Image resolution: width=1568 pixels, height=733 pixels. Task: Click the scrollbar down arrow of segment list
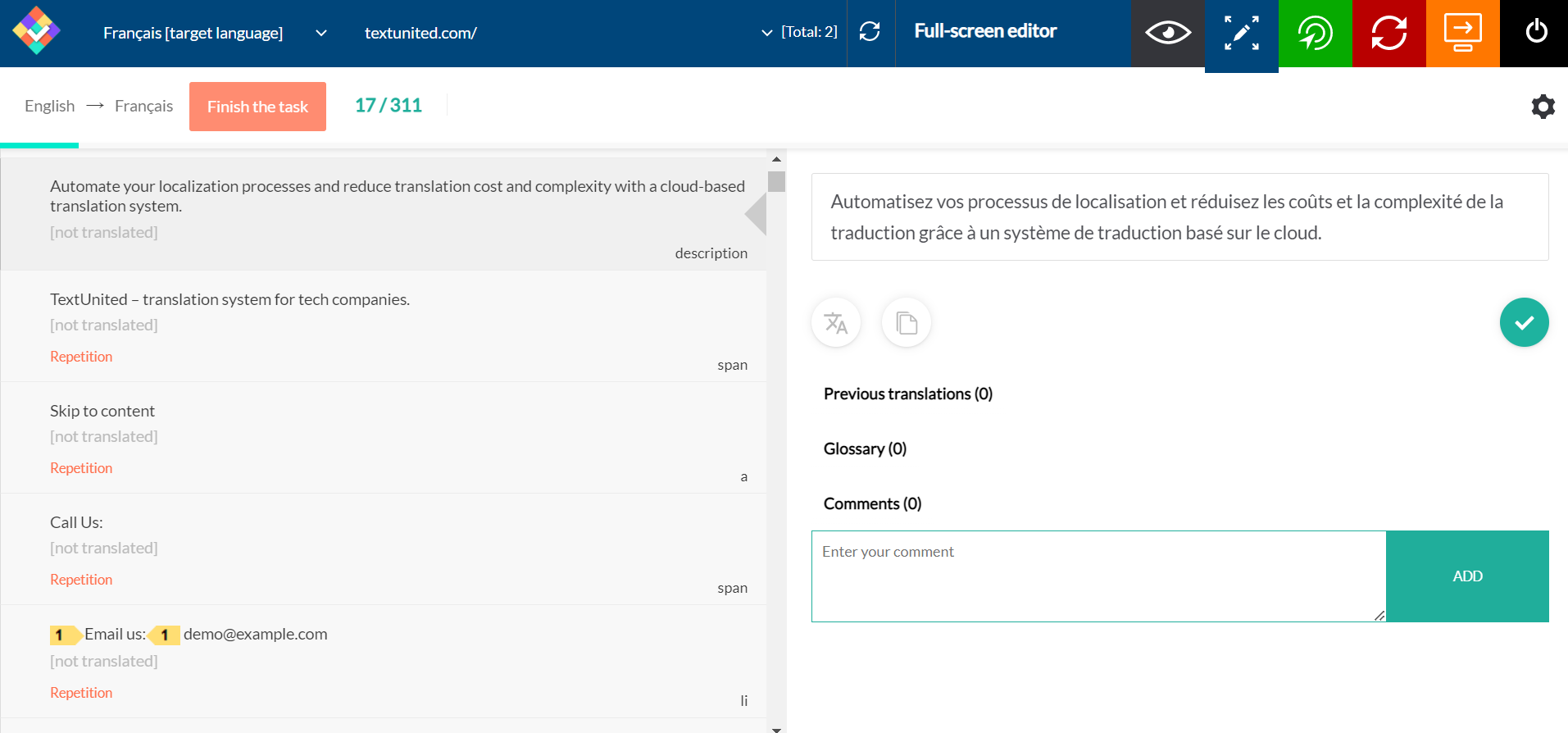pos(776,728)
